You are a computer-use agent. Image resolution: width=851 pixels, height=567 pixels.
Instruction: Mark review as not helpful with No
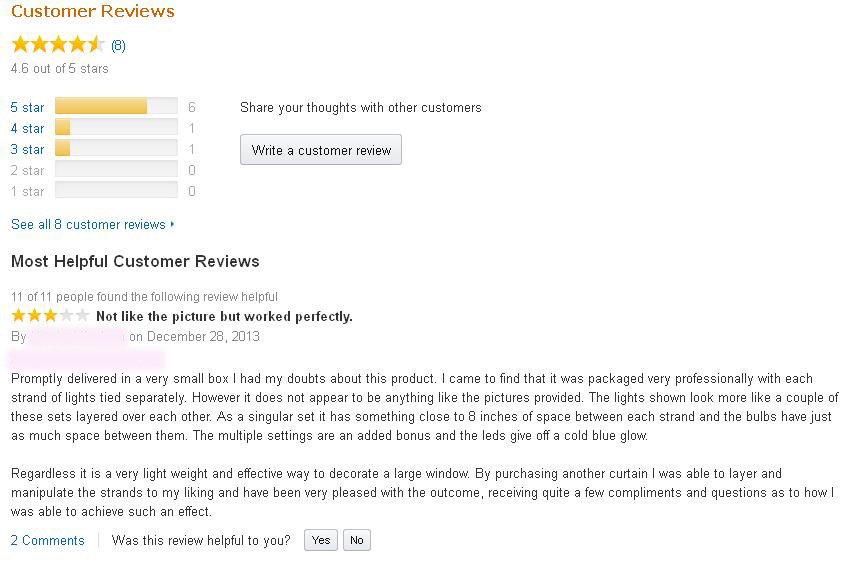coord(356,540)
